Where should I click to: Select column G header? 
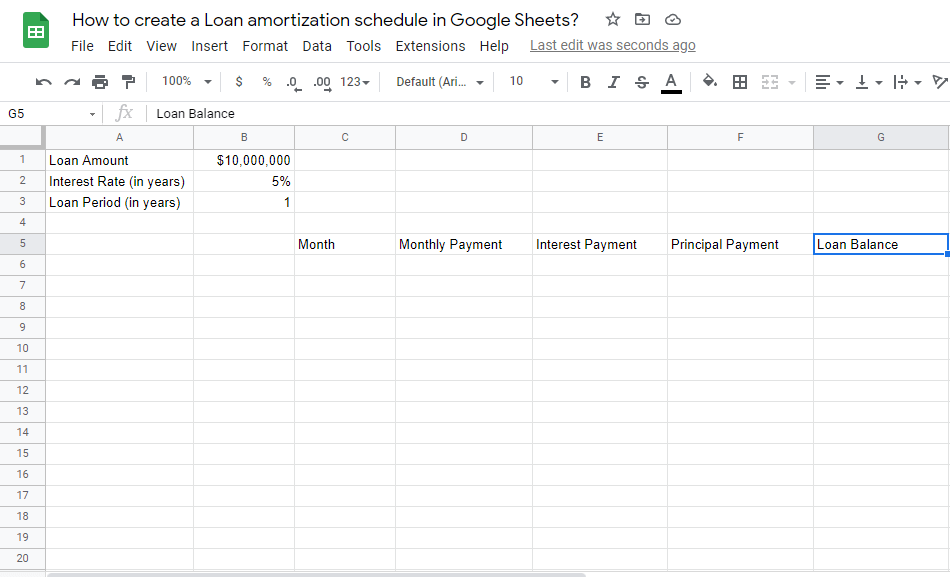(x=880, y=138)
